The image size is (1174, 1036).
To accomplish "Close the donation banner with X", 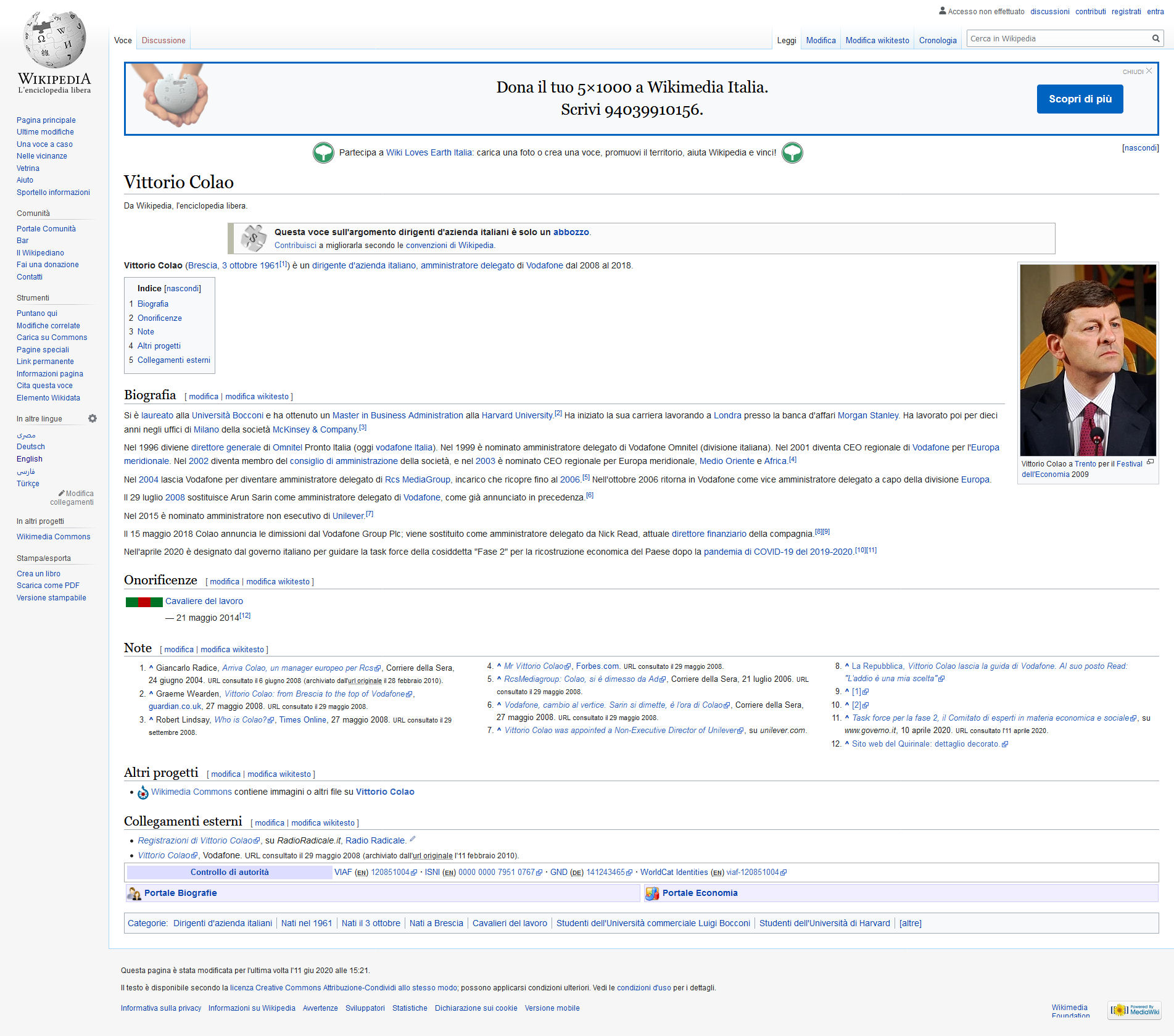I will [x=1149, y=71].
